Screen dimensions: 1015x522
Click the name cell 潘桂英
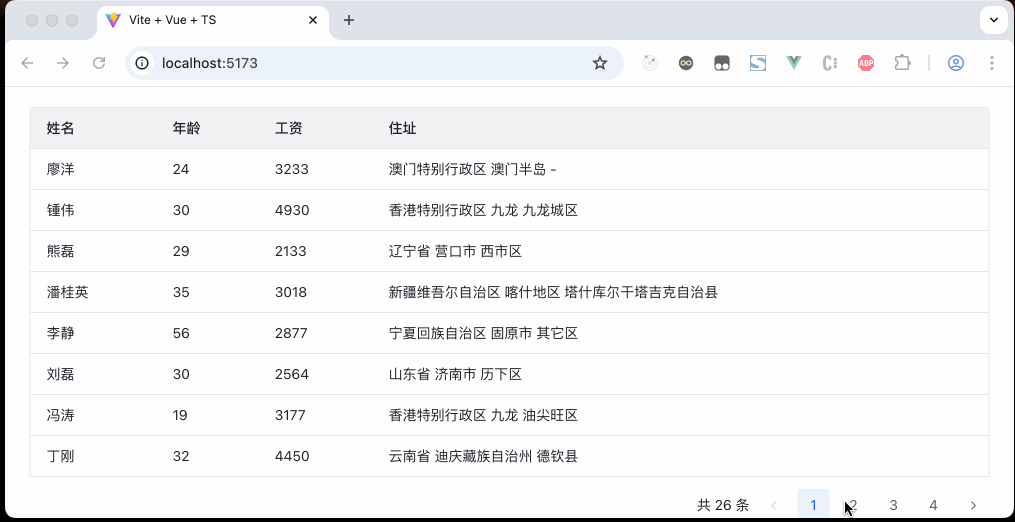[x=67, y=292]
